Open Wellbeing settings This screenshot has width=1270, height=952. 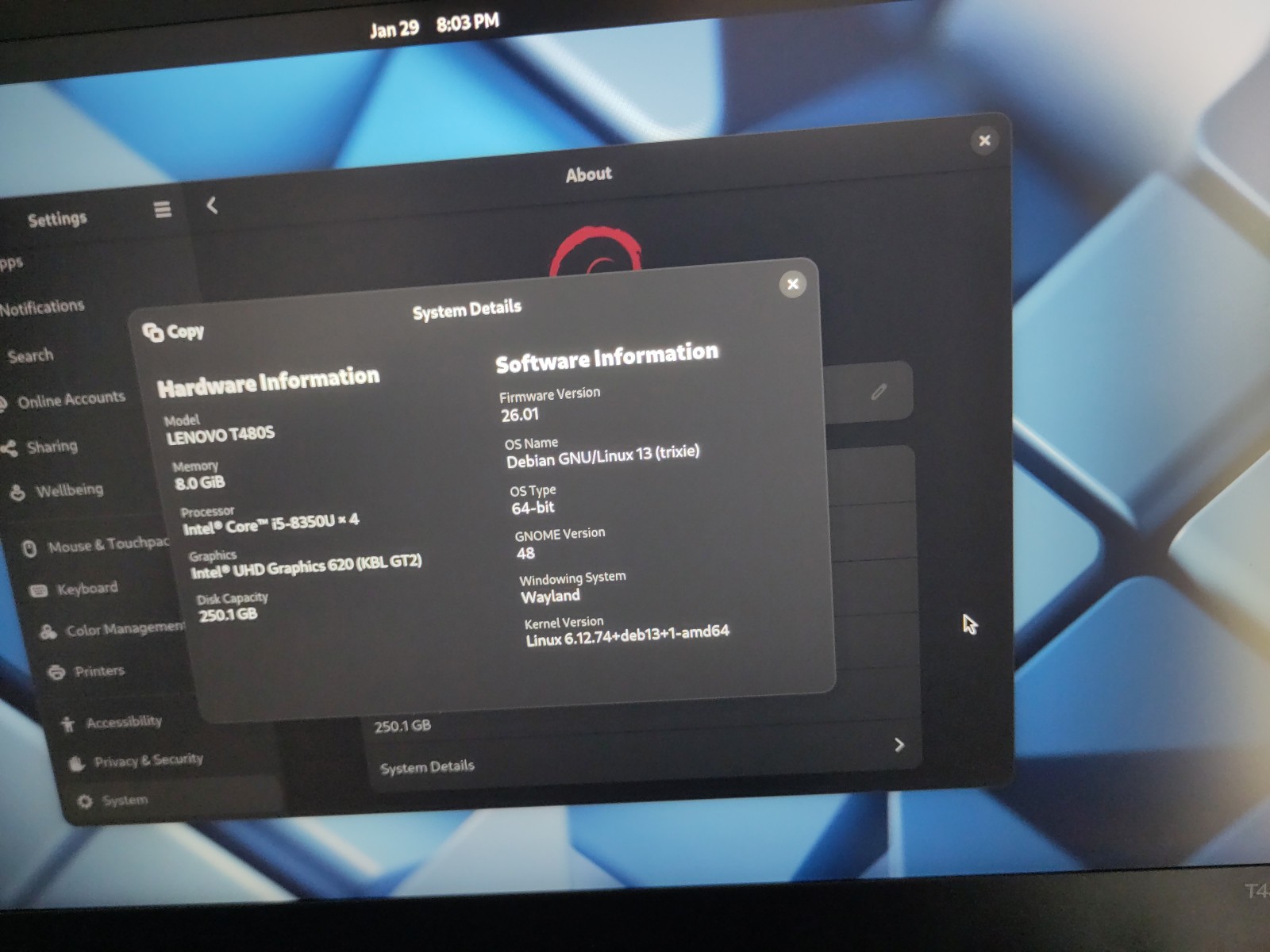coord(69,489)
